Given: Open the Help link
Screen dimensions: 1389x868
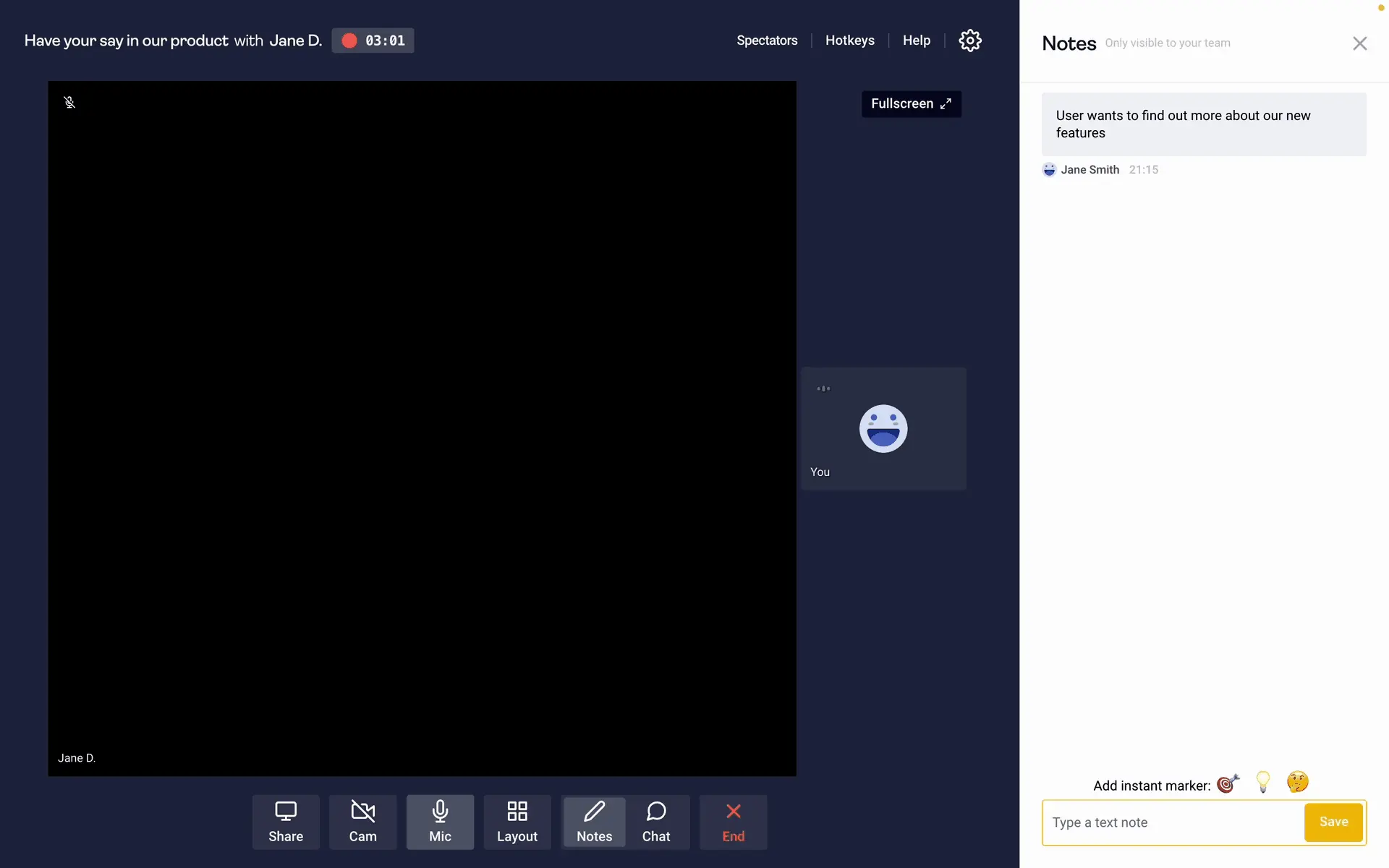Looking at the screenshot, I should point(916,41).
